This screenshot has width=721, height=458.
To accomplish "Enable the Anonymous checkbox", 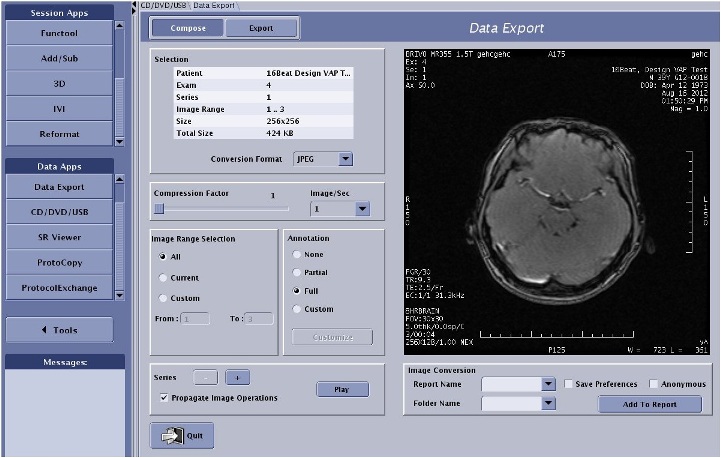I will pyautogui.click(x=653, y=384).
